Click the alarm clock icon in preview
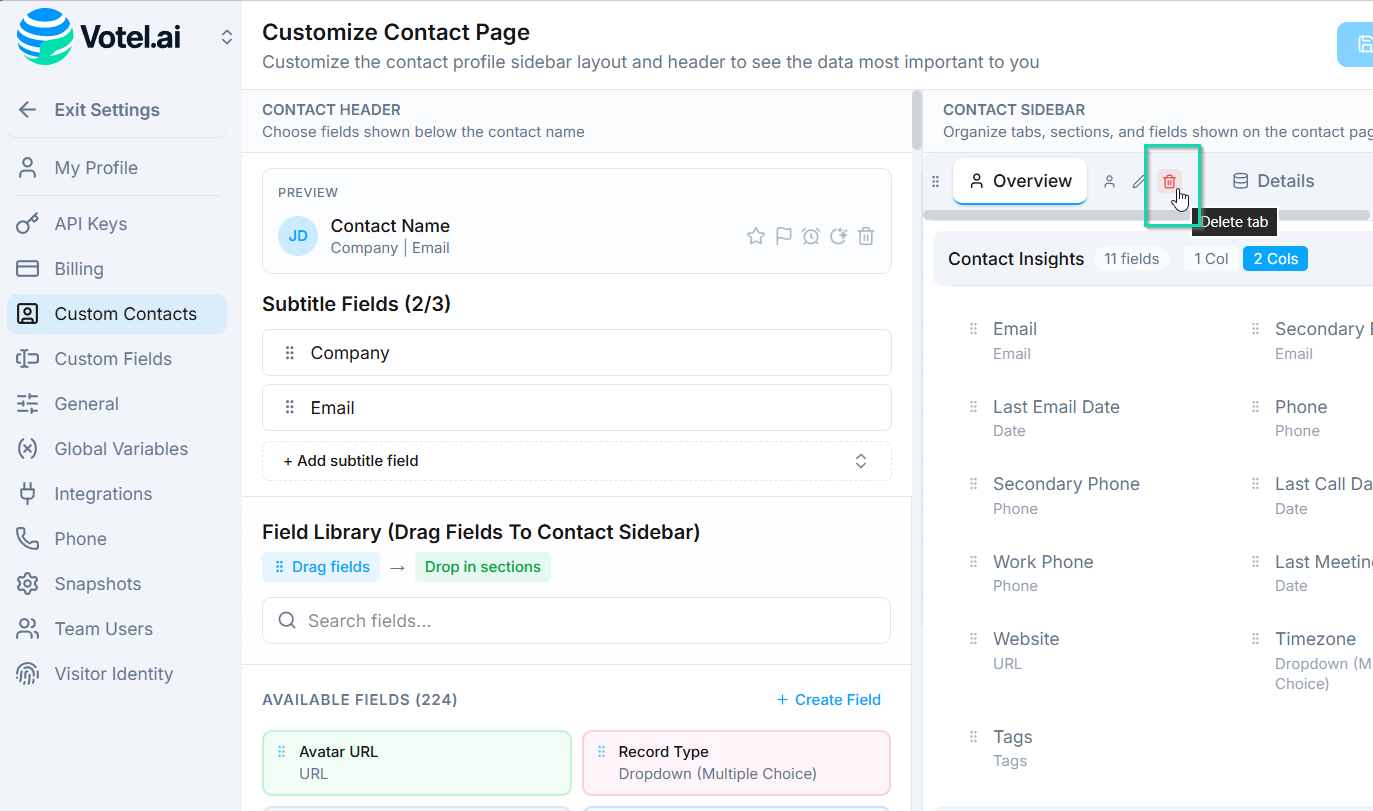1373x811 pixels. coord(811,236)
